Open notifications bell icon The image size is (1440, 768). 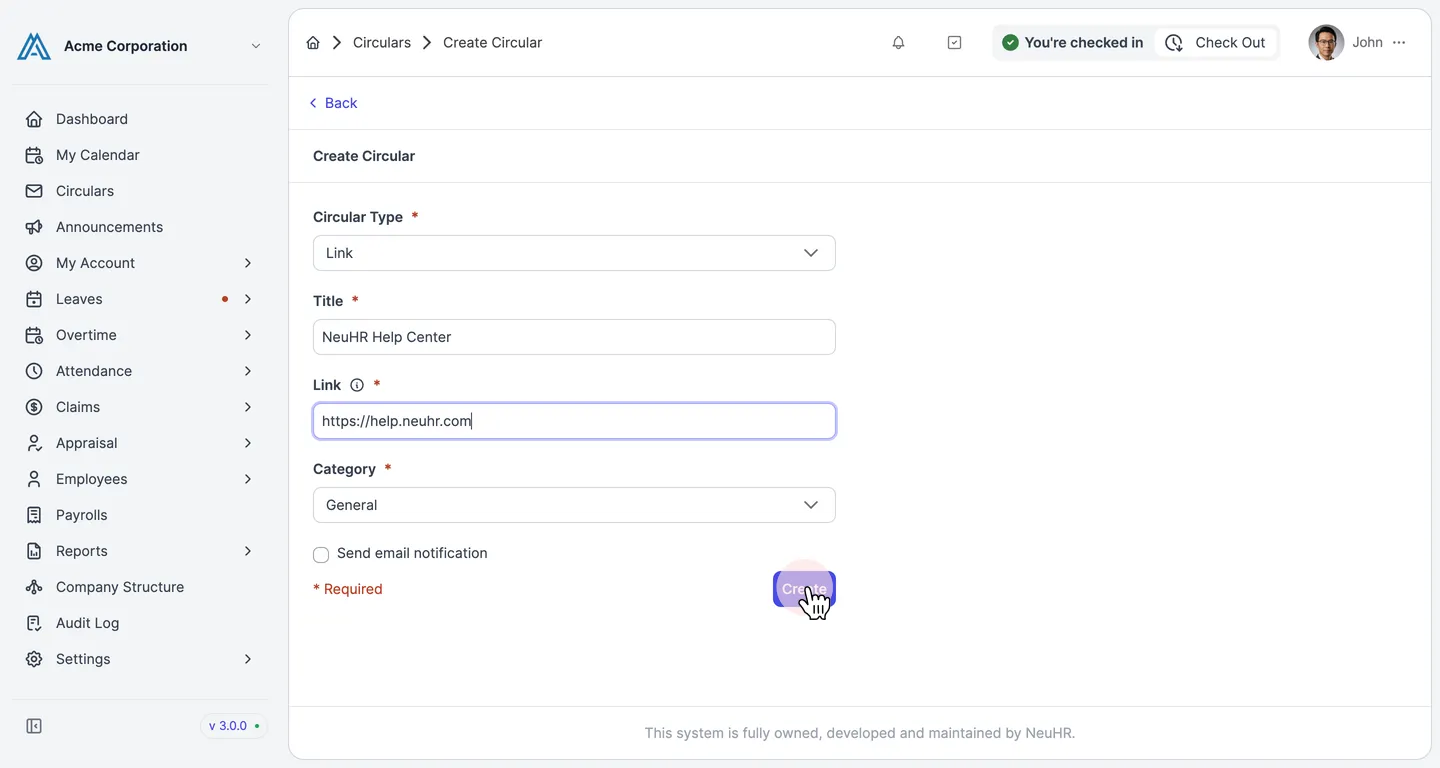[898, 43]
